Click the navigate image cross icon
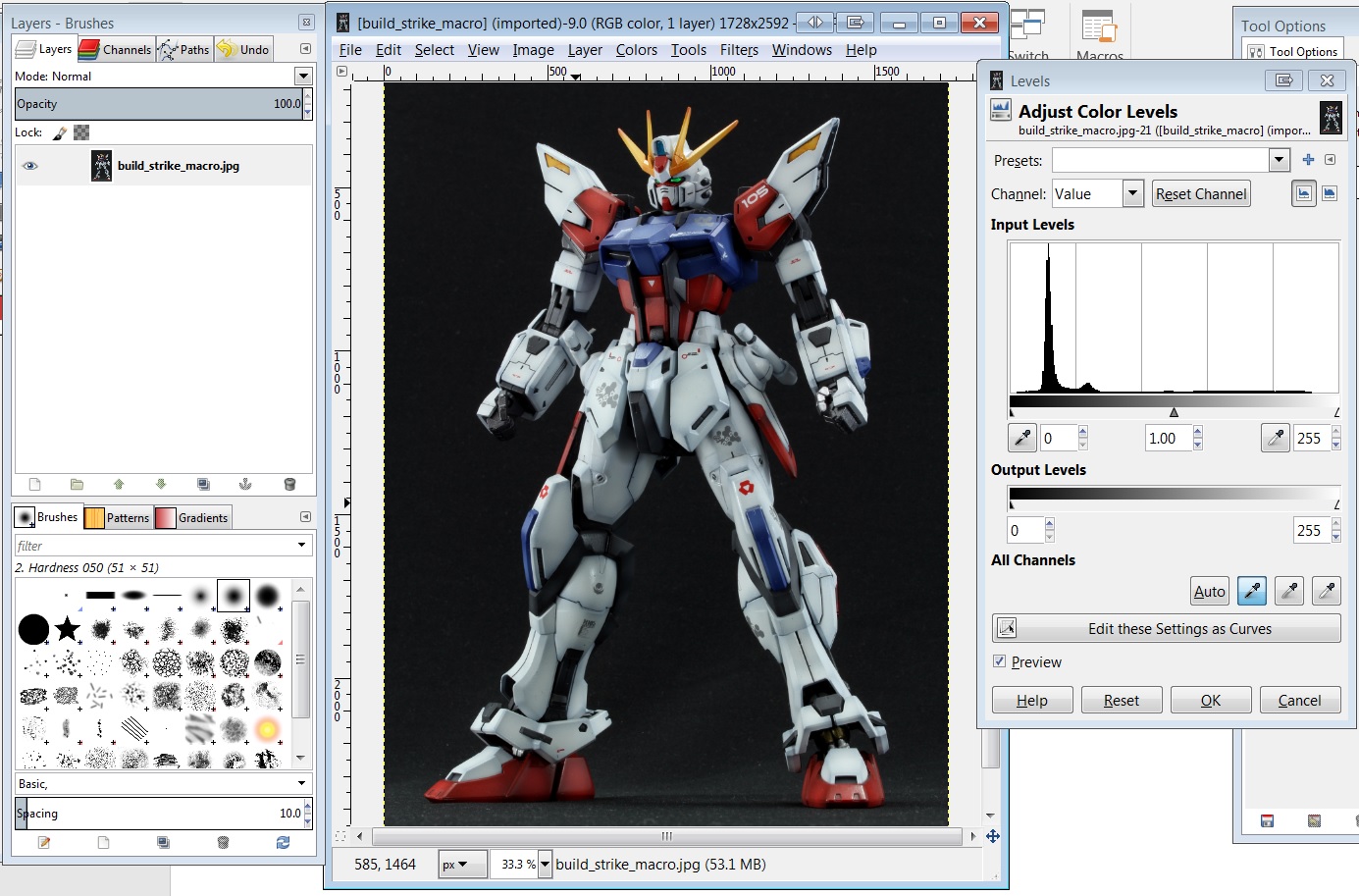This screenshot has height=896, width=1359. (993, 836)
